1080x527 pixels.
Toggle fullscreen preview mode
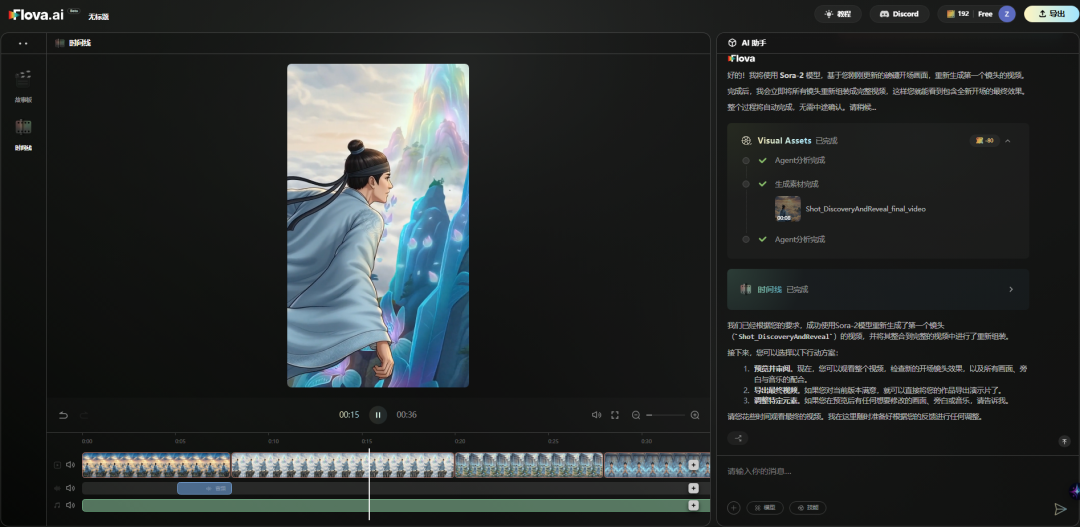click(615, 415)
